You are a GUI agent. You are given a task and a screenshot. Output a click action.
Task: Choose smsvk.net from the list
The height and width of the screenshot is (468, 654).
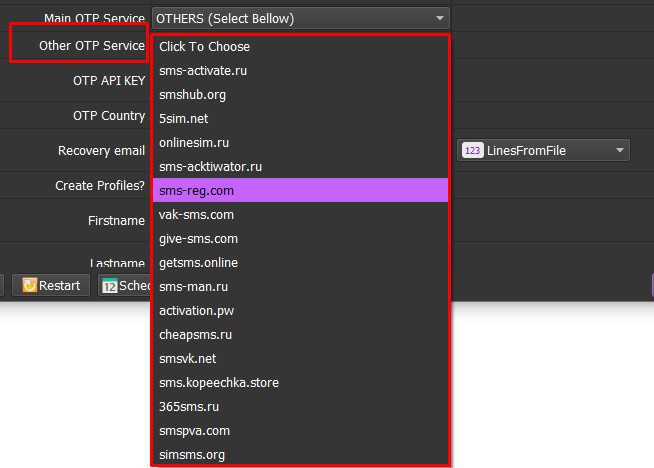(301, 358)
